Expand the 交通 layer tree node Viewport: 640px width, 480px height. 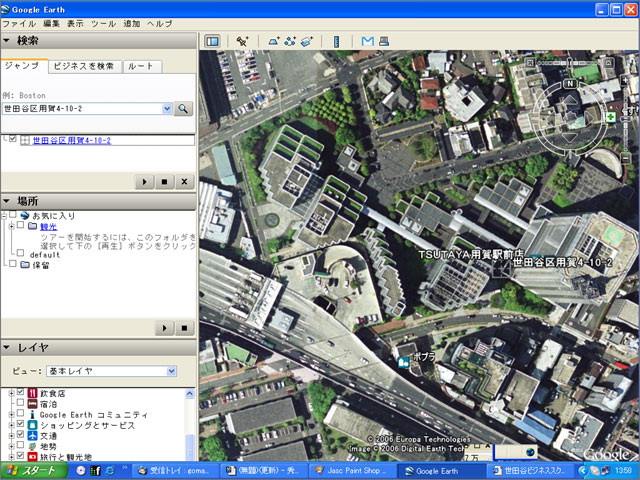(12, 436)
